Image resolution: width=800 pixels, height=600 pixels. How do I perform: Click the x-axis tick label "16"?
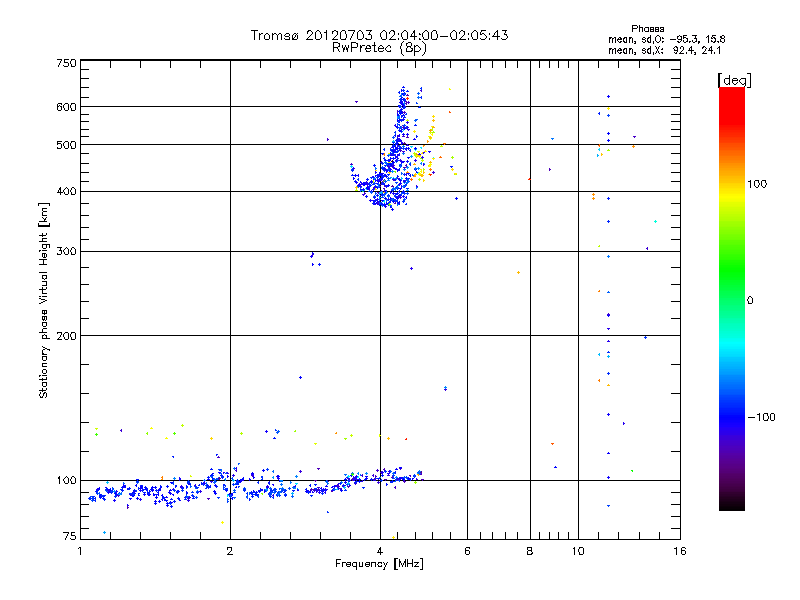click(x=680, y=551)
